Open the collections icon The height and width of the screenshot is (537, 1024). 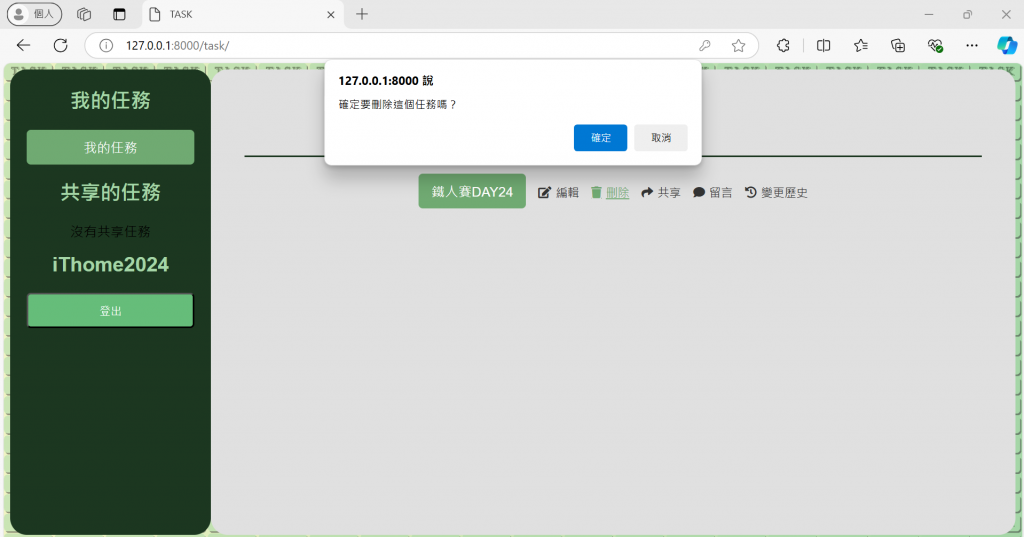pos(898,45)
